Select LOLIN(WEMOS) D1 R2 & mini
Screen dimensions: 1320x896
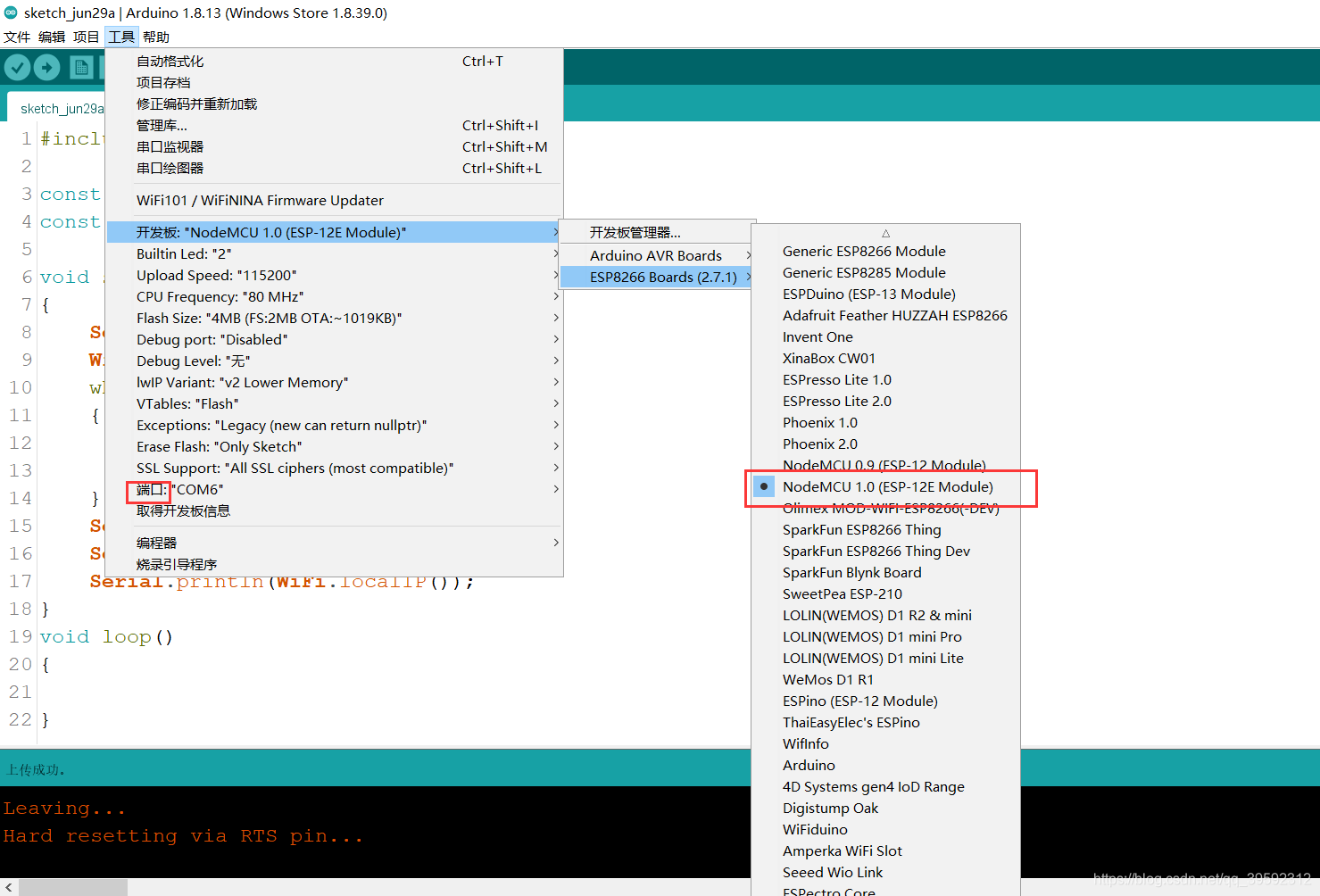coord(885,615)
